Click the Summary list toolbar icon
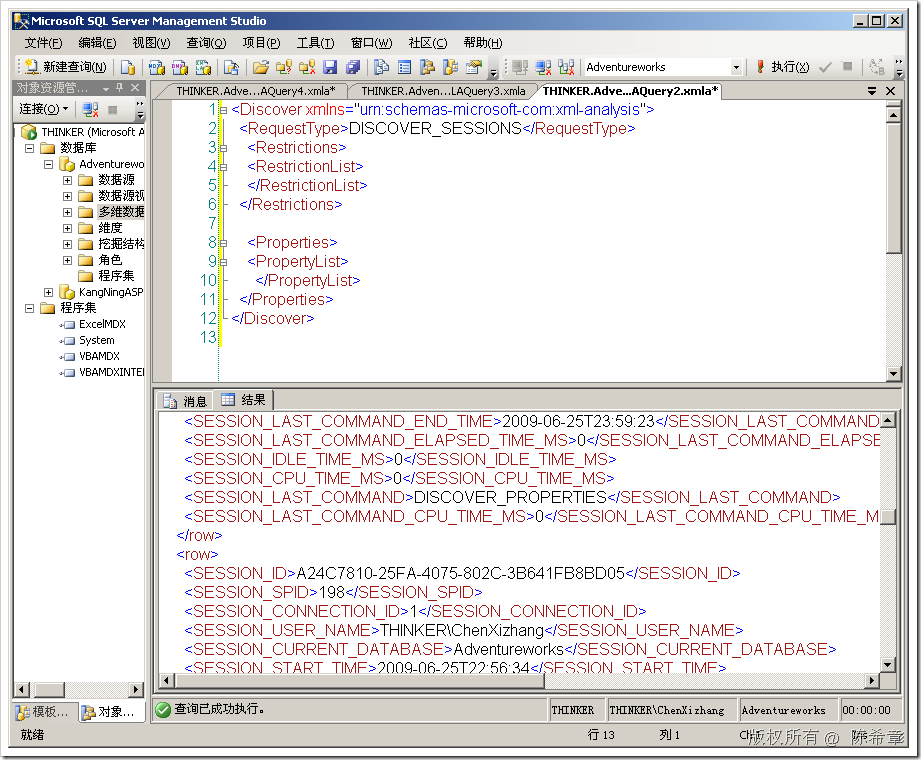The width and height of the screenshot is (921, 760). coord(405,67)
